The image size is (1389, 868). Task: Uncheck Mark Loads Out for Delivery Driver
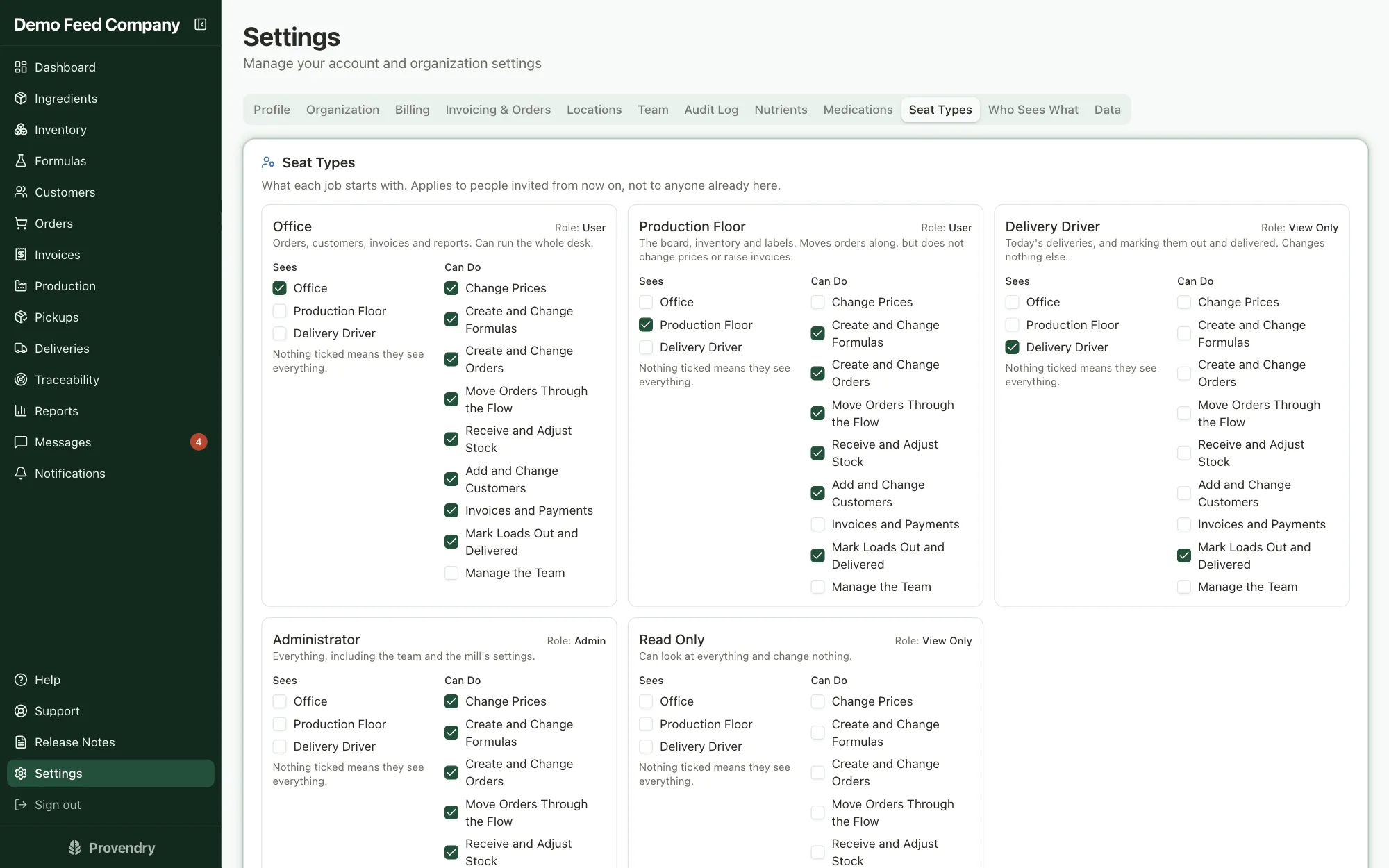click(x=1184, y=556)
